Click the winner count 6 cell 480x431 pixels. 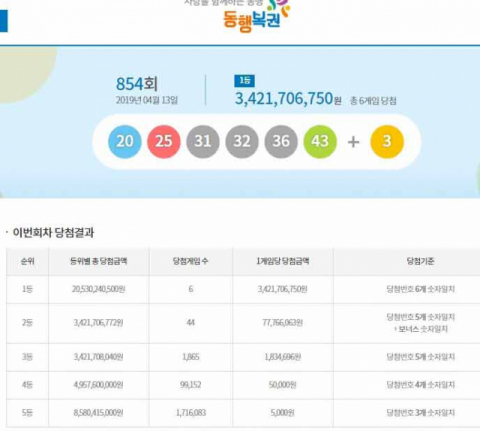191,289
